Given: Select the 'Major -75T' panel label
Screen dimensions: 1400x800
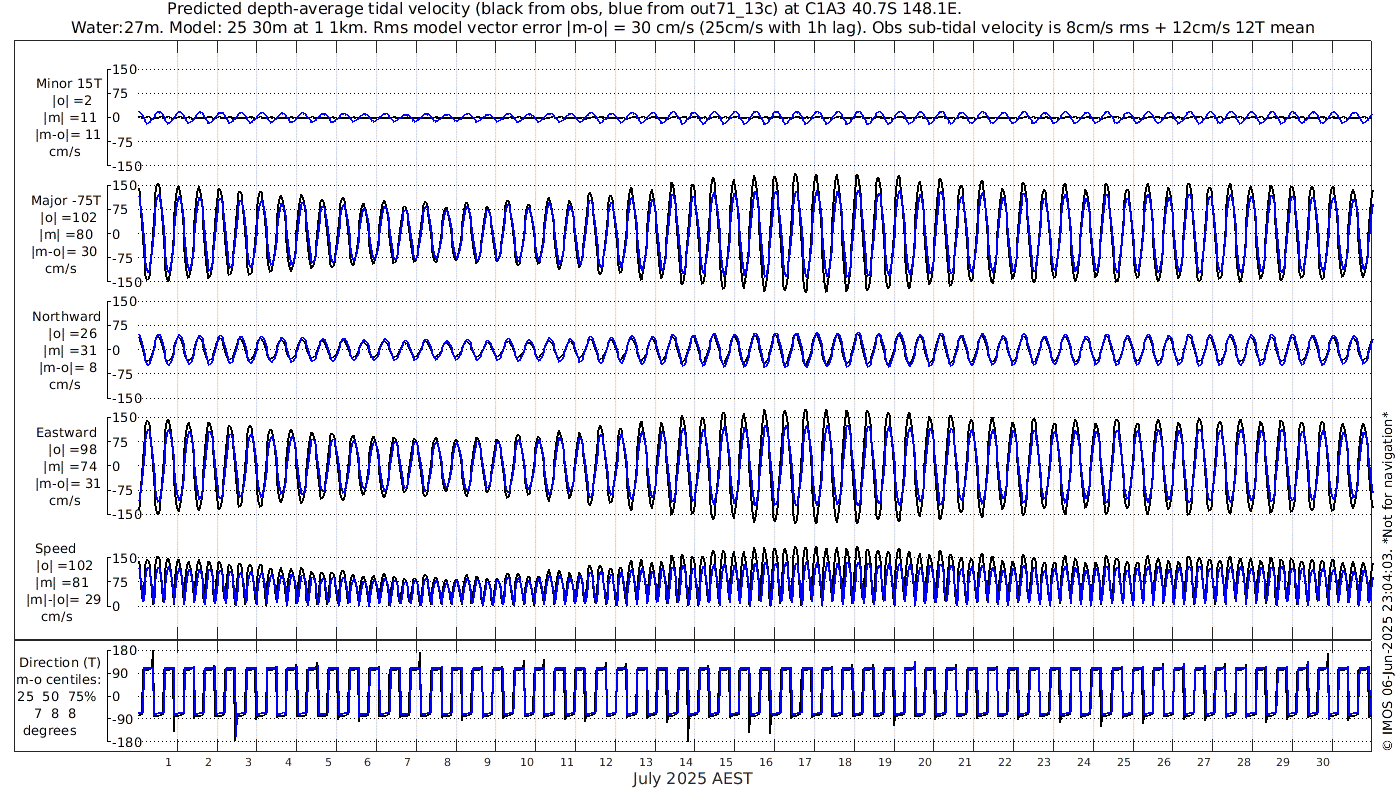Looking at the screenshot, I should [x=66, y=200].
